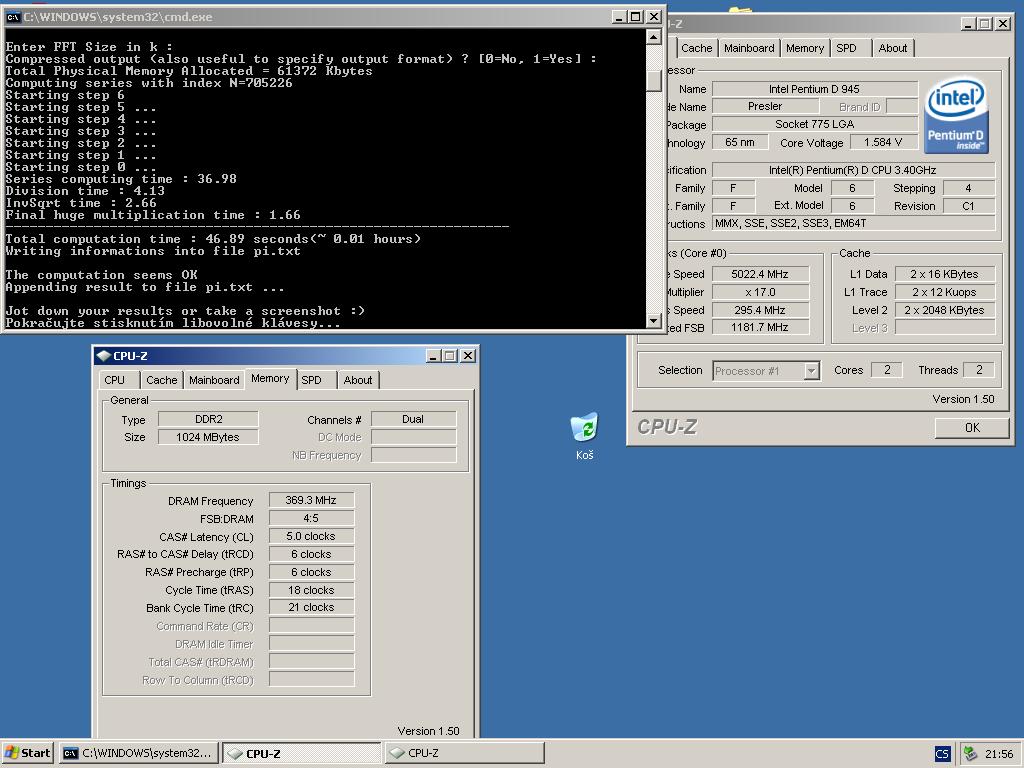This screenshot has height=768, width=1024.
Task: Click the core speed 5022.4 MHz value
Action: click(x=760, y=274)
